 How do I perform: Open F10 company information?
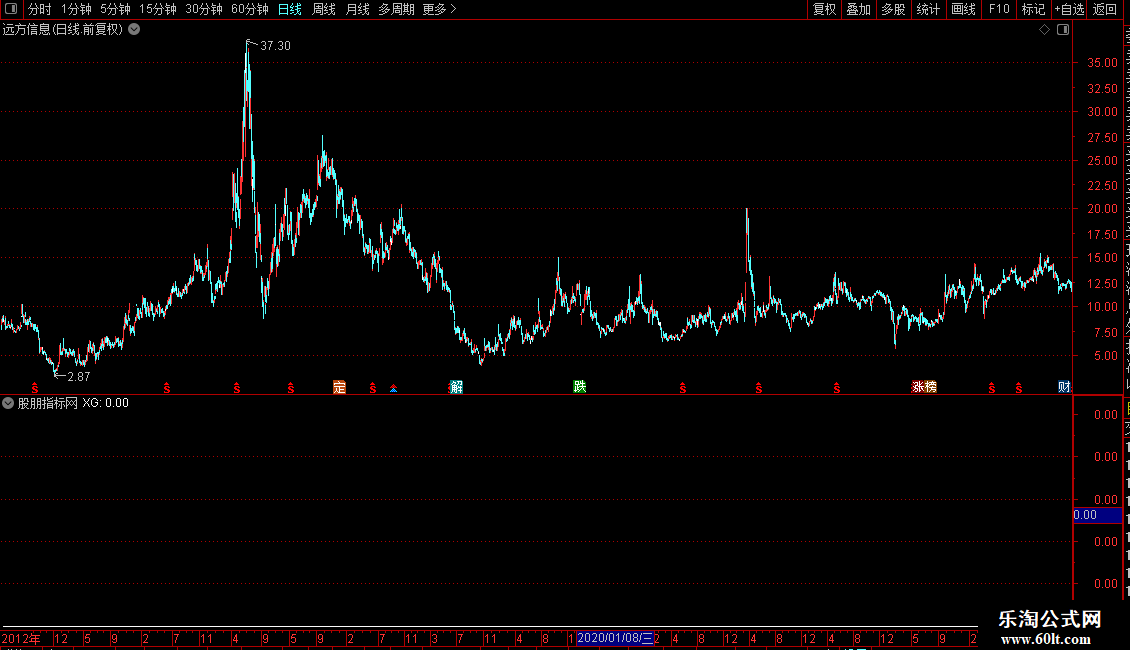(x=999, y=9)
